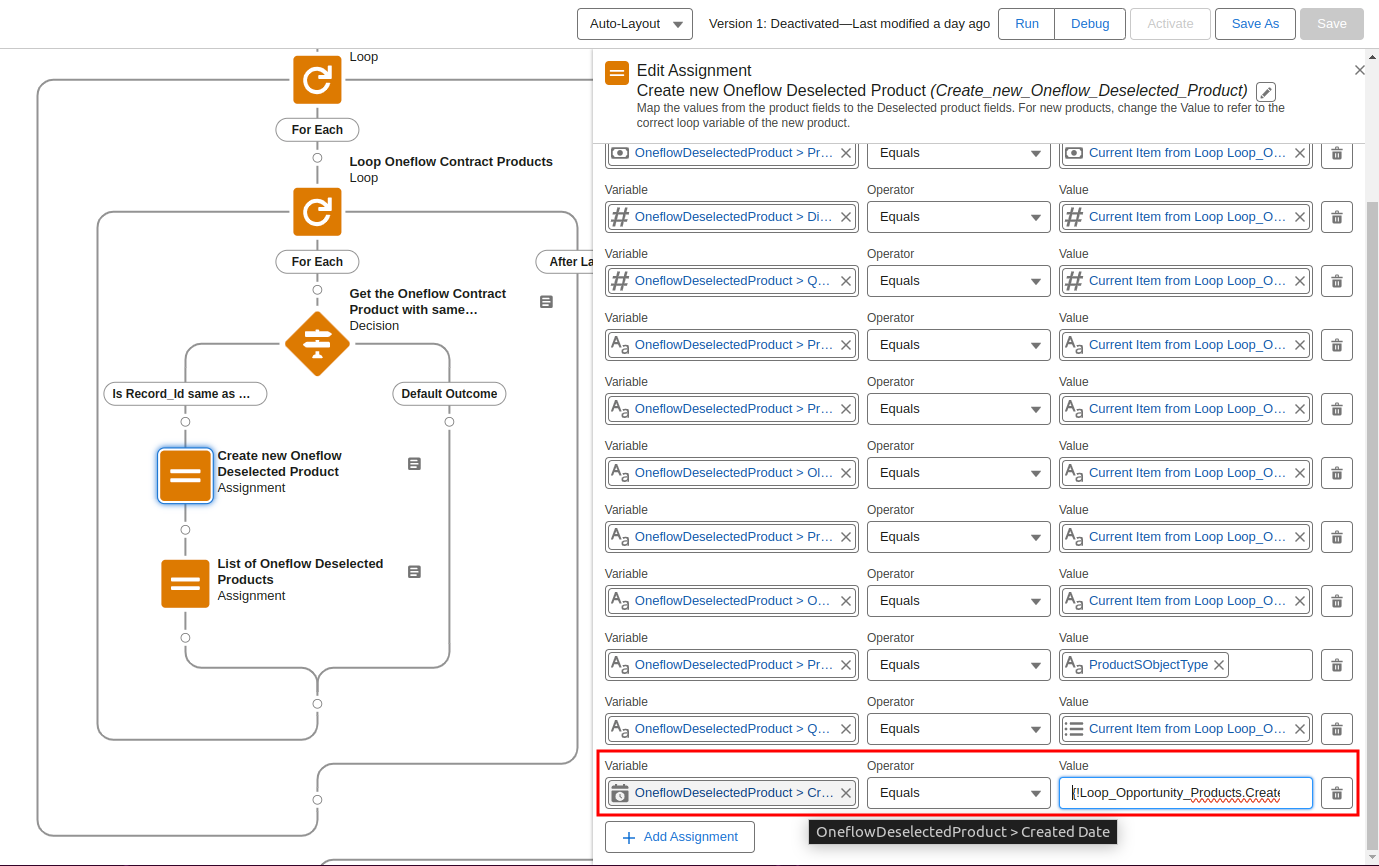Start the flow with the Debug button

[1090, 24]
